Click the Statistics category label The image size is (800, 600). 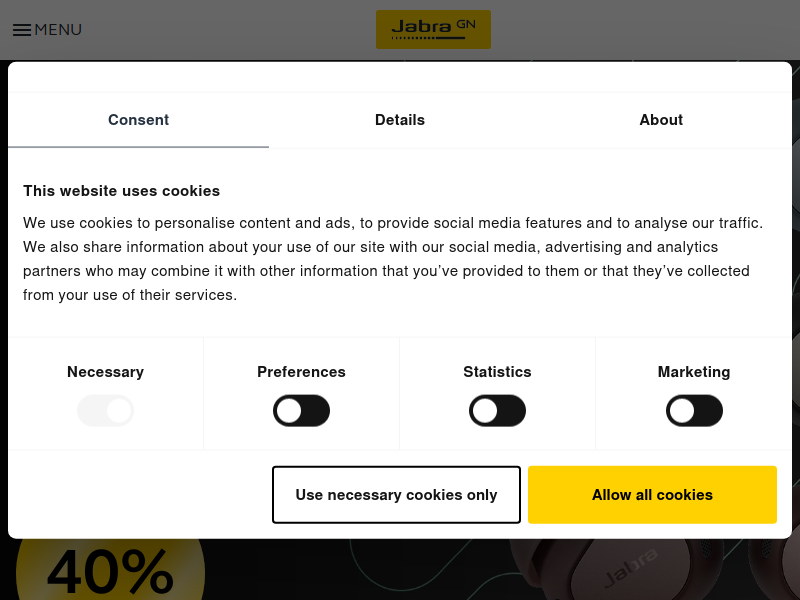tap(497, 372)
